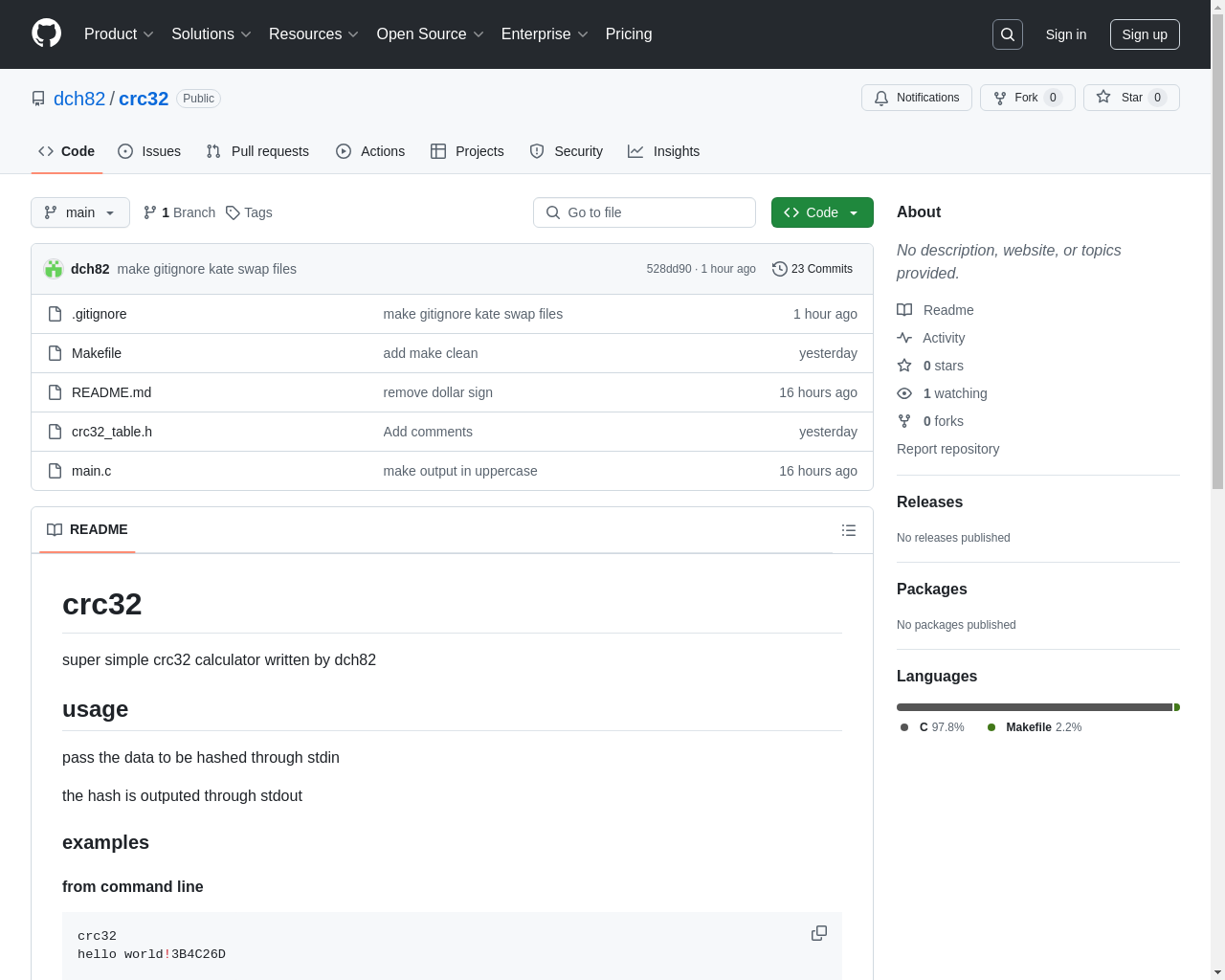This screenshot has height=980, width=1225.
Task: Click the star icon beside 0 stars
Action: (x=904, y=366)
